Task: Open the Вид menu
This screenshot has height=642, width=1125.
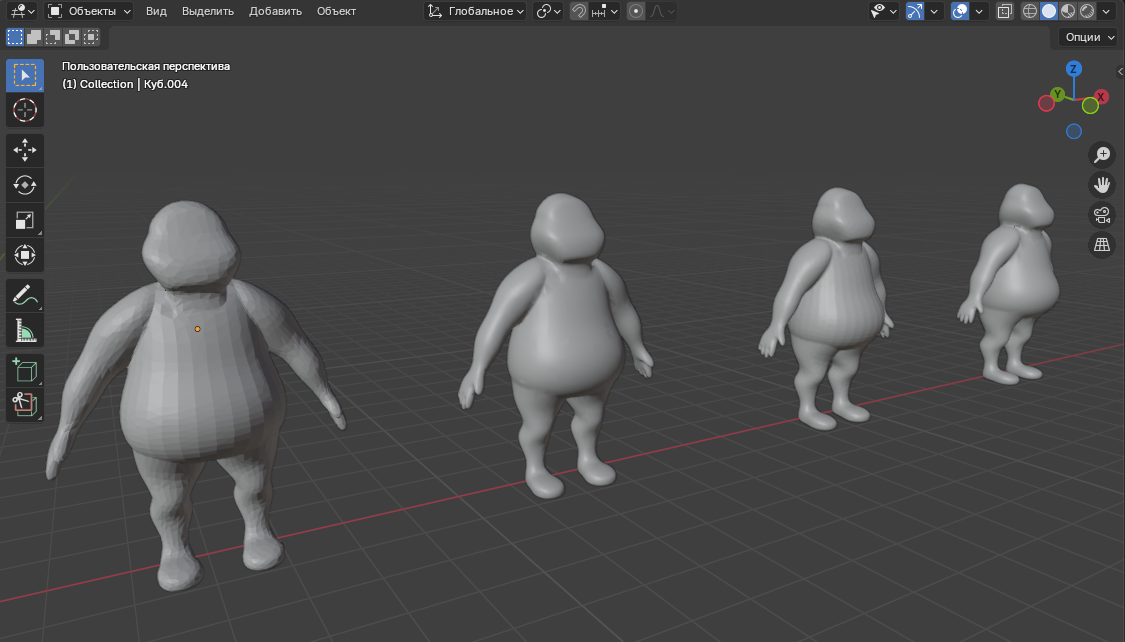Action: [x=156, y=11]
